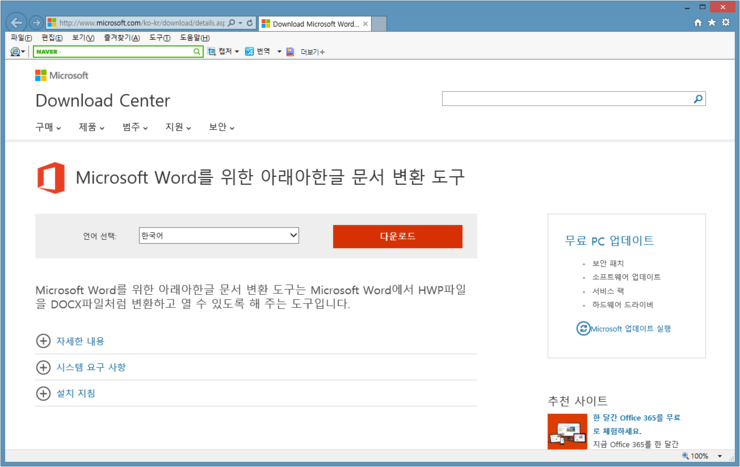Click the Office logo icon

[51, 178]
